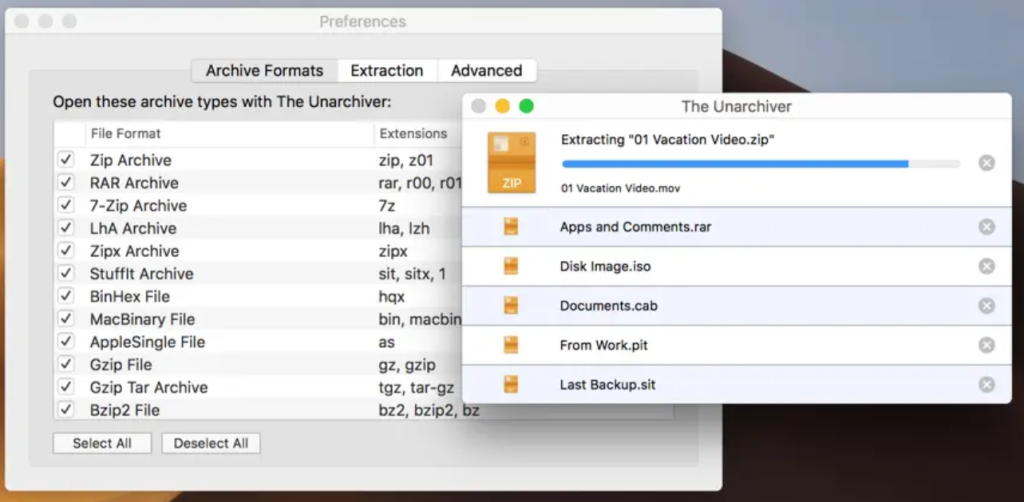Viewport: 1024px width, 502px height.
Task: Click the "bz2, bzip2, bz" extensions cell
Action: pyautogui.click(x=428, y=410)
